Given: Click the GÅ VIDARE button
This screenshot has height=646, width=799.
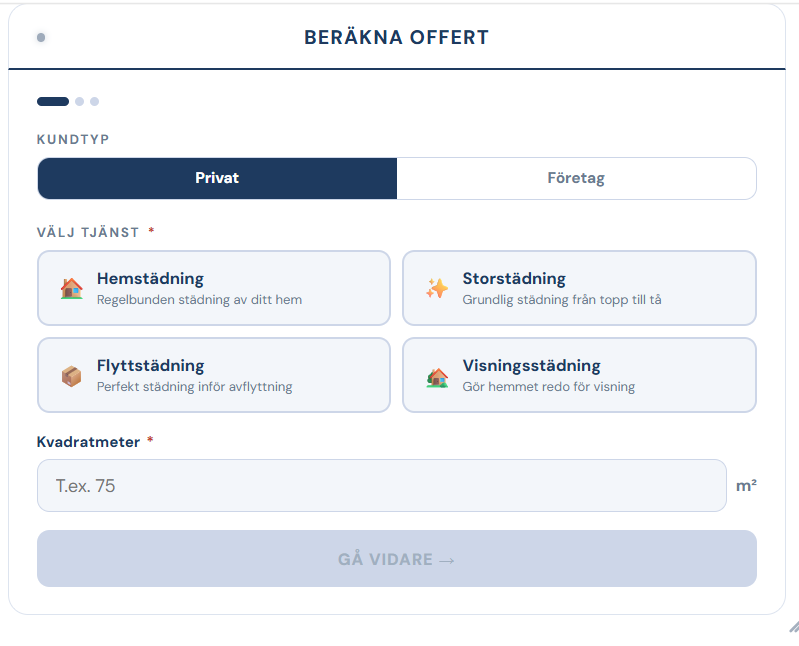Looking at the screenshot, I should [397, 558].
